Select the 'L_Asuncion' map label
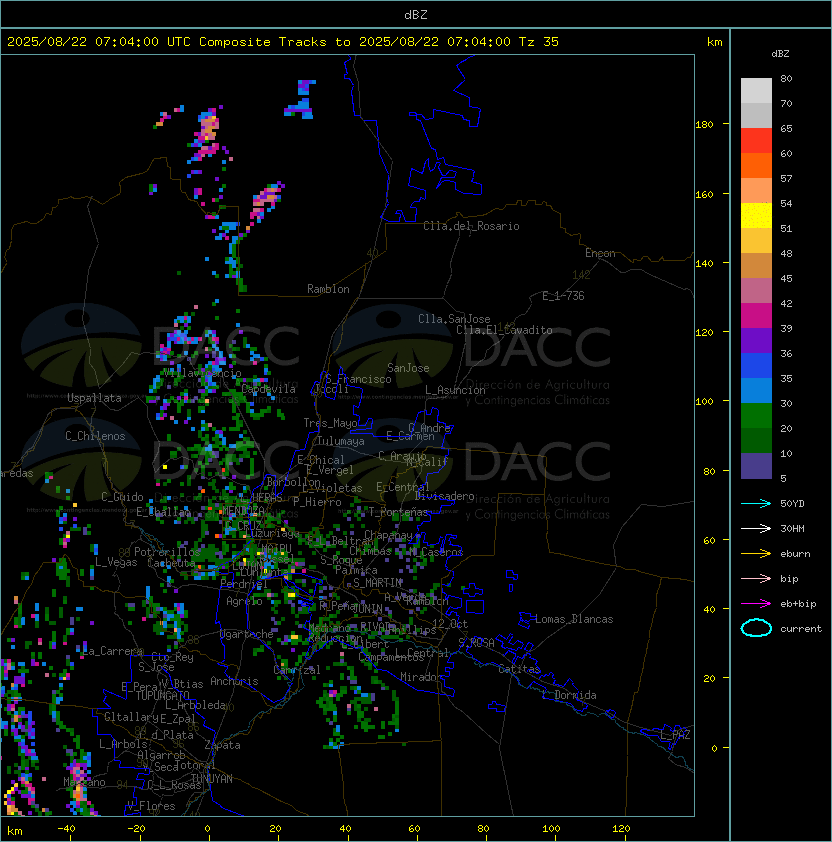Screen dimensions: 832x842 tap(455, 390)
